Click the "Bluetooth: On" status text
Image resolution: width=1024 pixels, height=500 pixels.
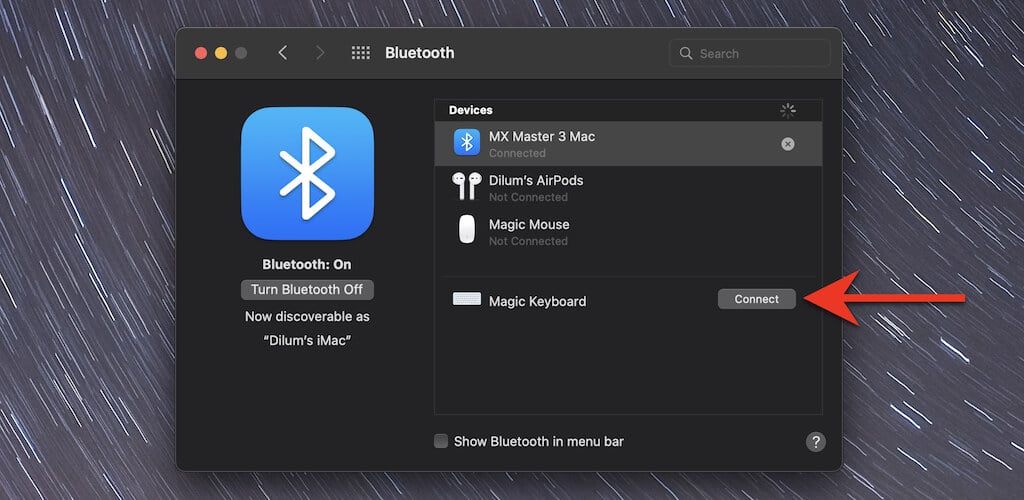[307, 264]
